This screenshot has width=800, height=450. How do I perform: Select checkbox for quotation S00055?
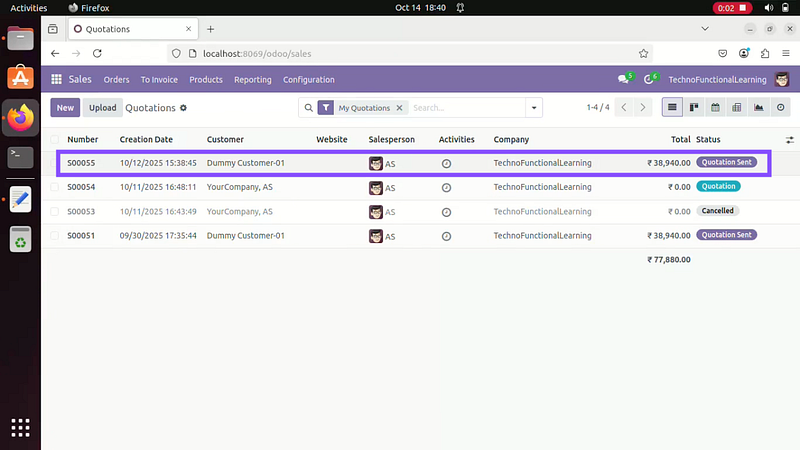pyautogui.click(x=55, y=162)
